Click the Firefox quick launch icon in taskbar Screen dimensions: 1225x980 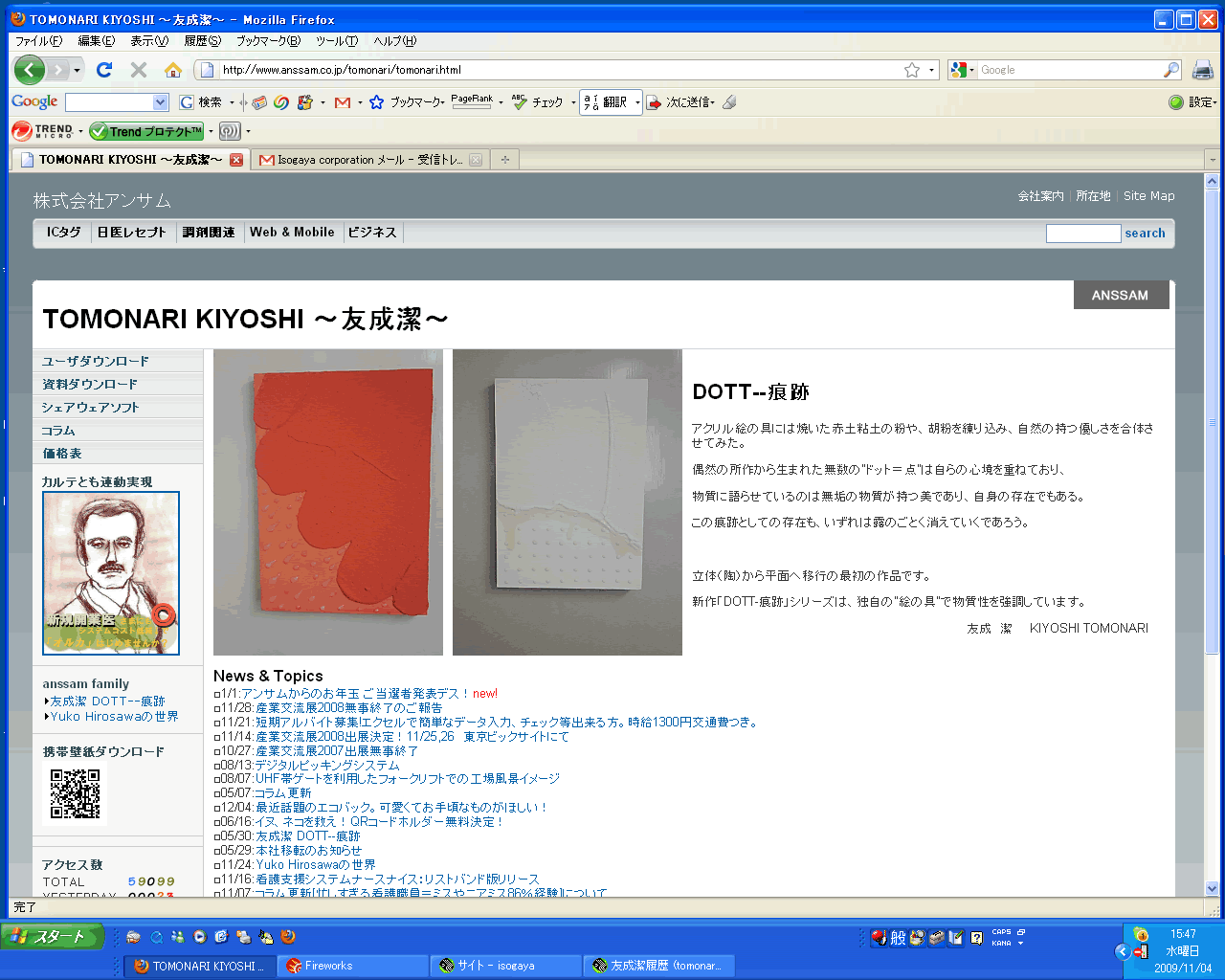pos(288,937)
